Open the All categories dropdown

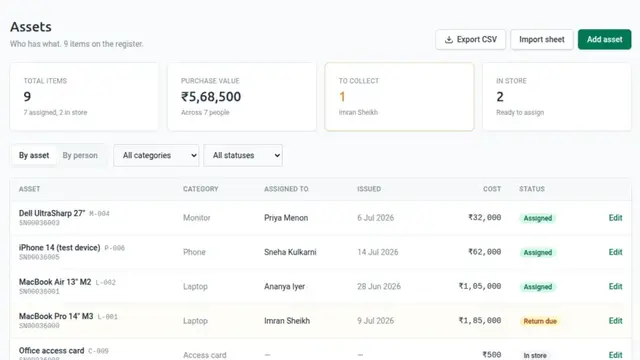pyautogui.click(x=156, y=156)
